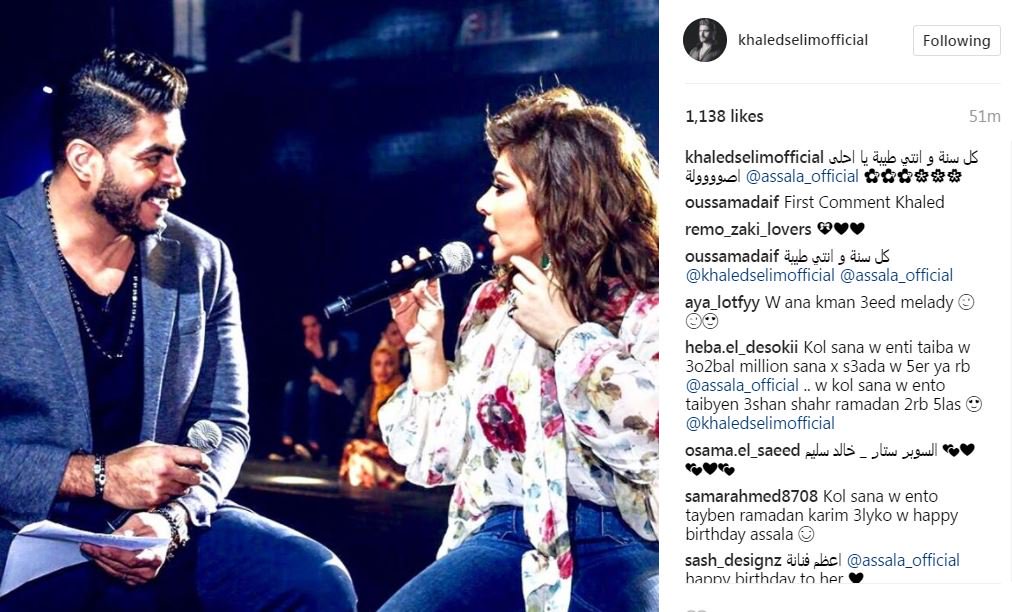Visit aya_lotfyy commenter profile
This screenshot has height=612, width=1012.
722,302
